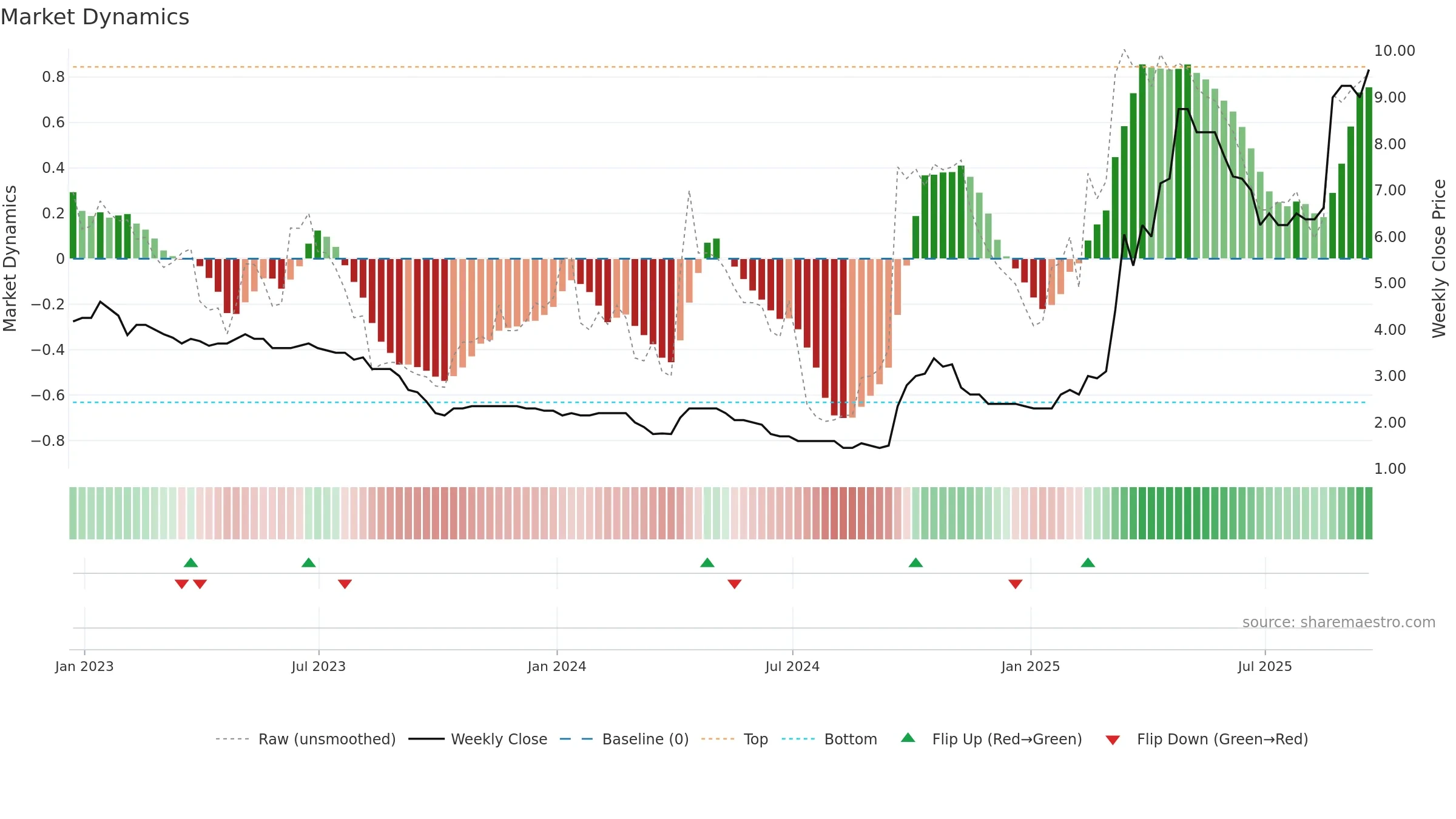
Task: Click the Jan 2025 x-axis label
Action: pyautogui.click(x=1031, y=666)
